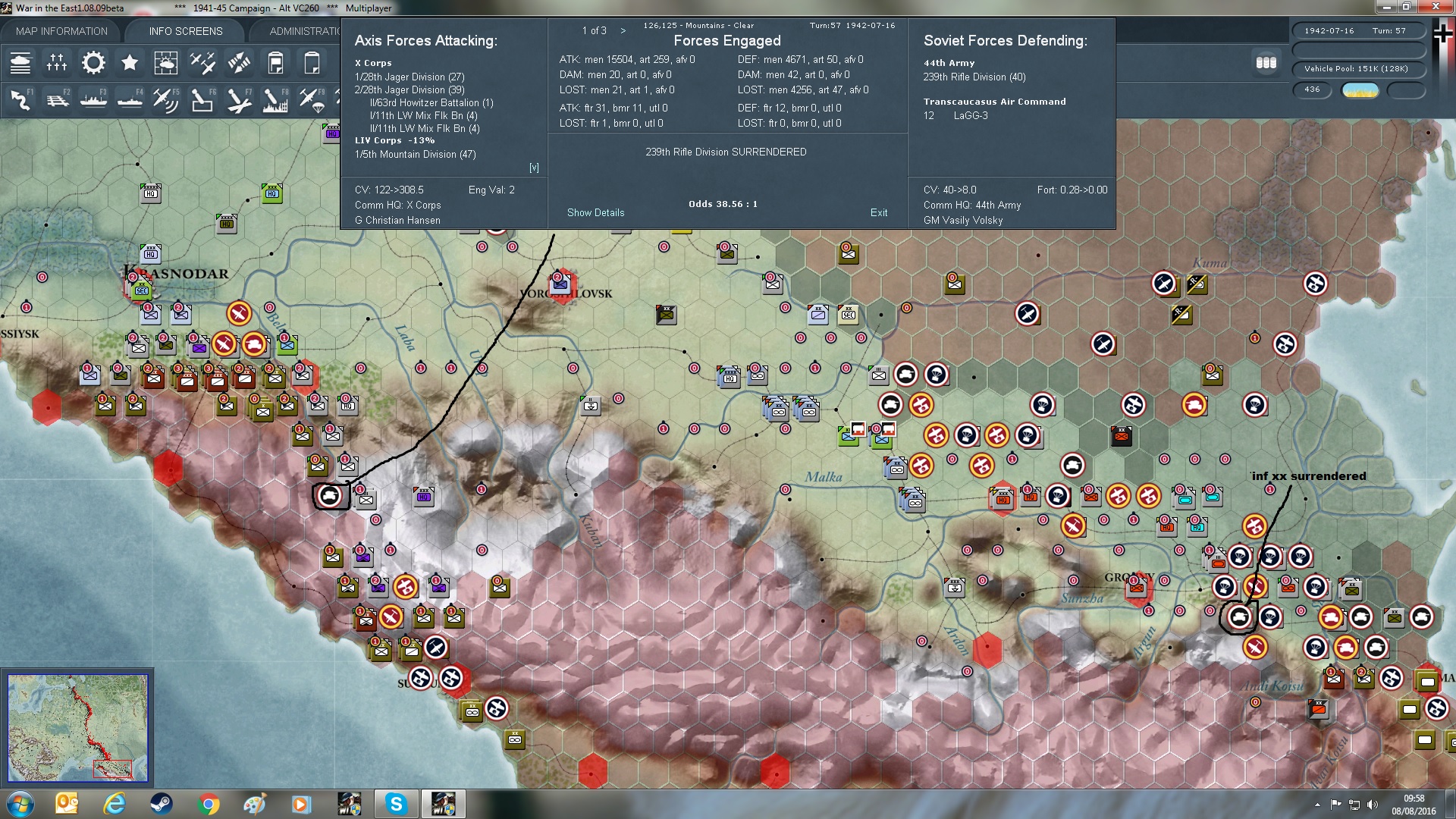Select F1 move mode icon

click(x=20, y=99)
